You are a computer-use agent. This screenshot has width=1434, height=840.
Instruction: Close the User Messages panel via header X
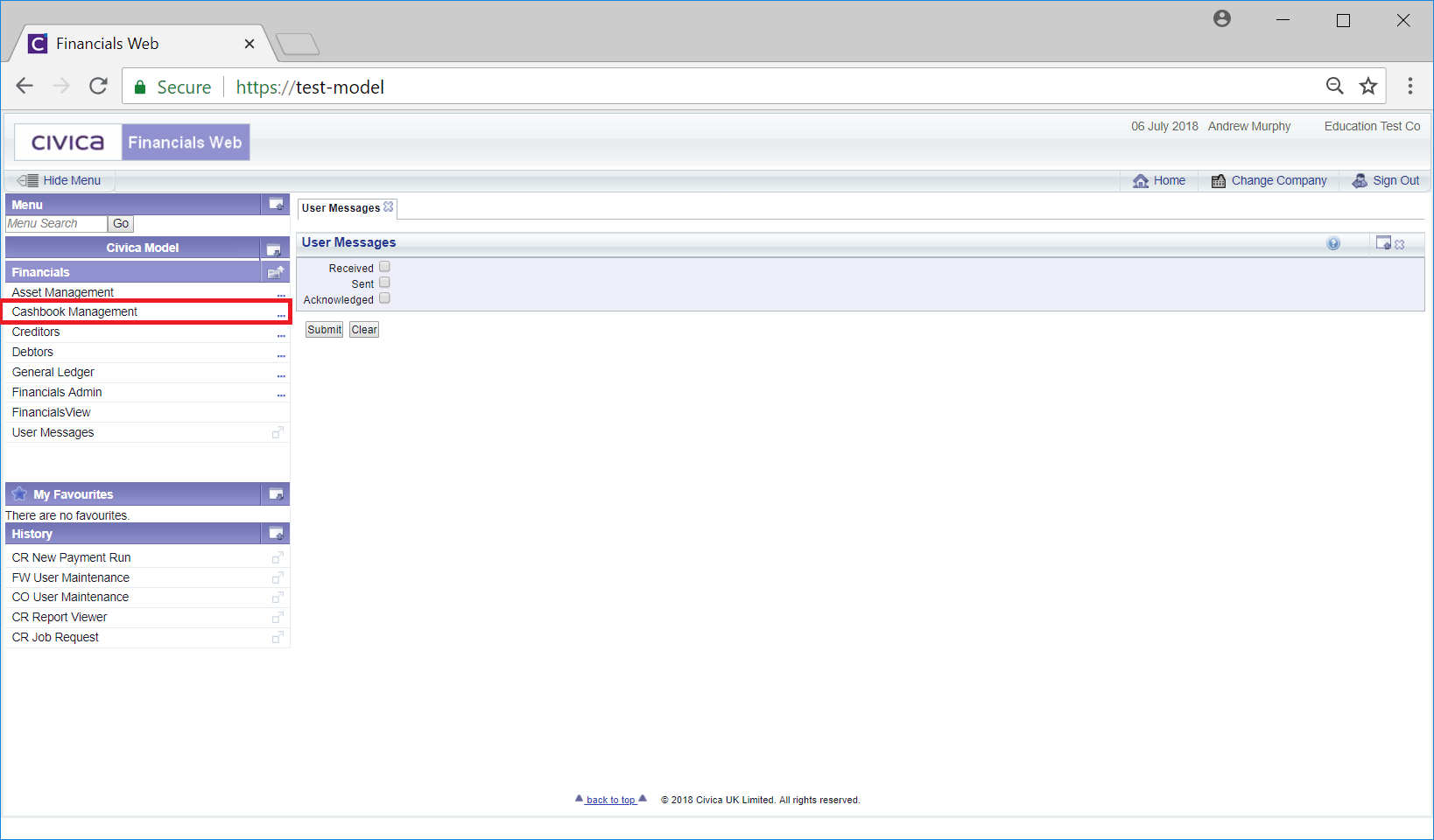pyautogui.click(x=1399, y=244)
